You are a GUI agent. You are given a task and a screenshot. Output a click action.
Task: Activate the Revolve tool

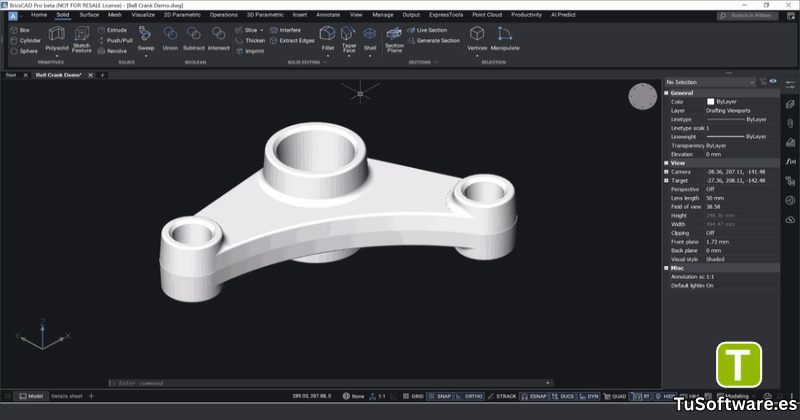(x=112, y=51)
